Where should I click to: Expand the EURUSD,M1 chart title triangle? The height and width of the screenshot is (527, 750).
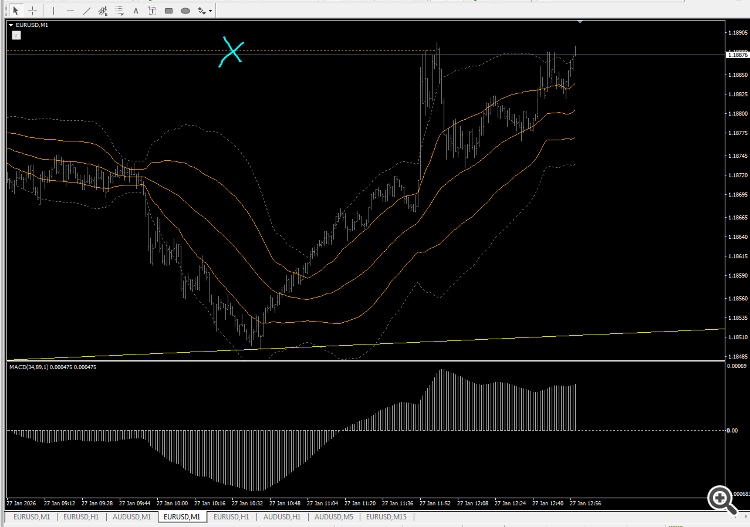(x=11, y=25)
